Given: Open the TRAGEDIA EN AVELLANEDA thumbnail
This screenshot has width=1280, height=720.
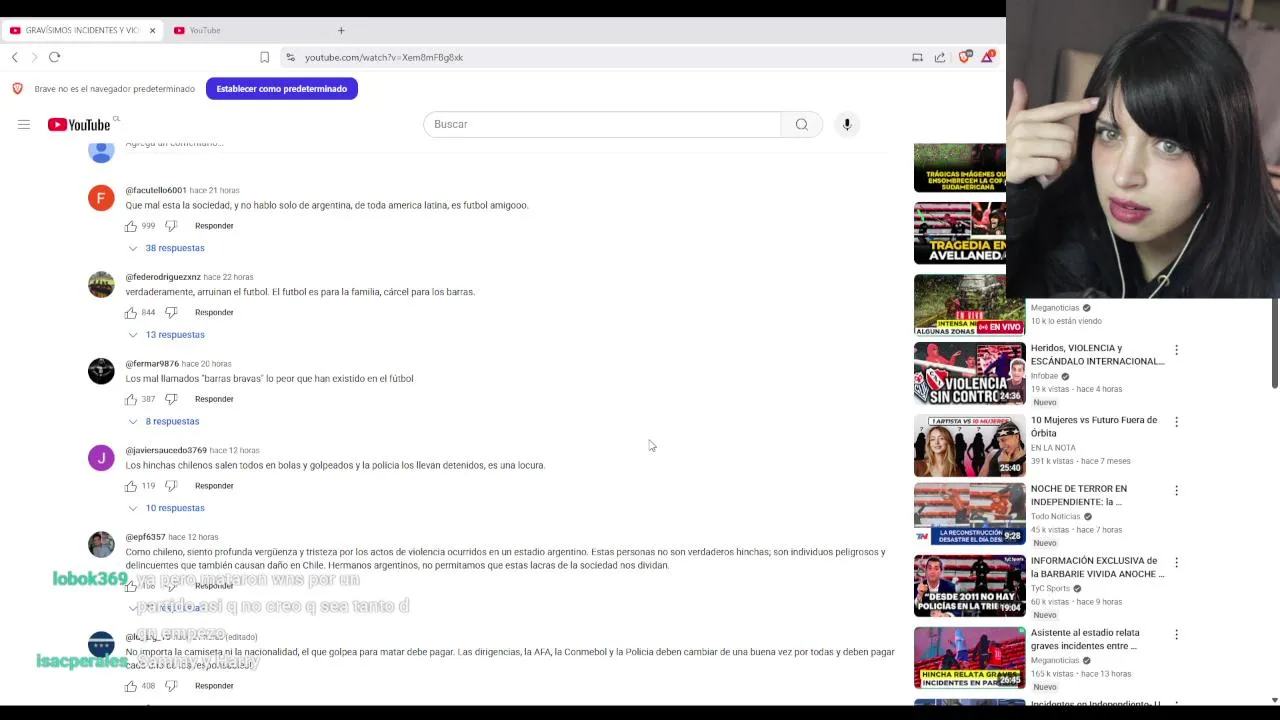Looking at the screenshot, I should click(x=960, y=233).
